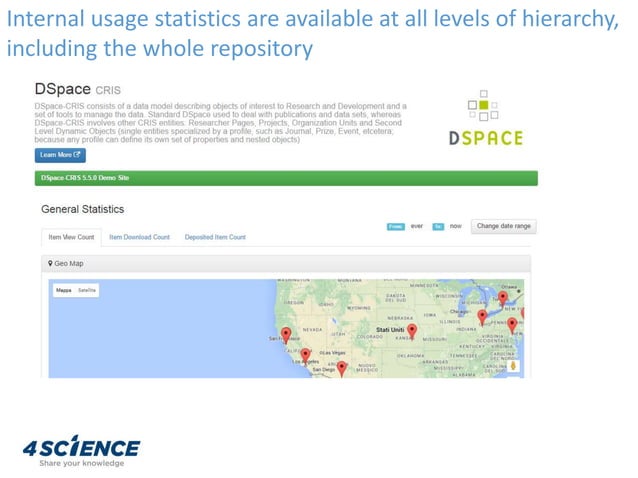The width and height of the screenshot is (638, 478).
Task: Click the Geo Map panel header
Action: pos(286,264)
